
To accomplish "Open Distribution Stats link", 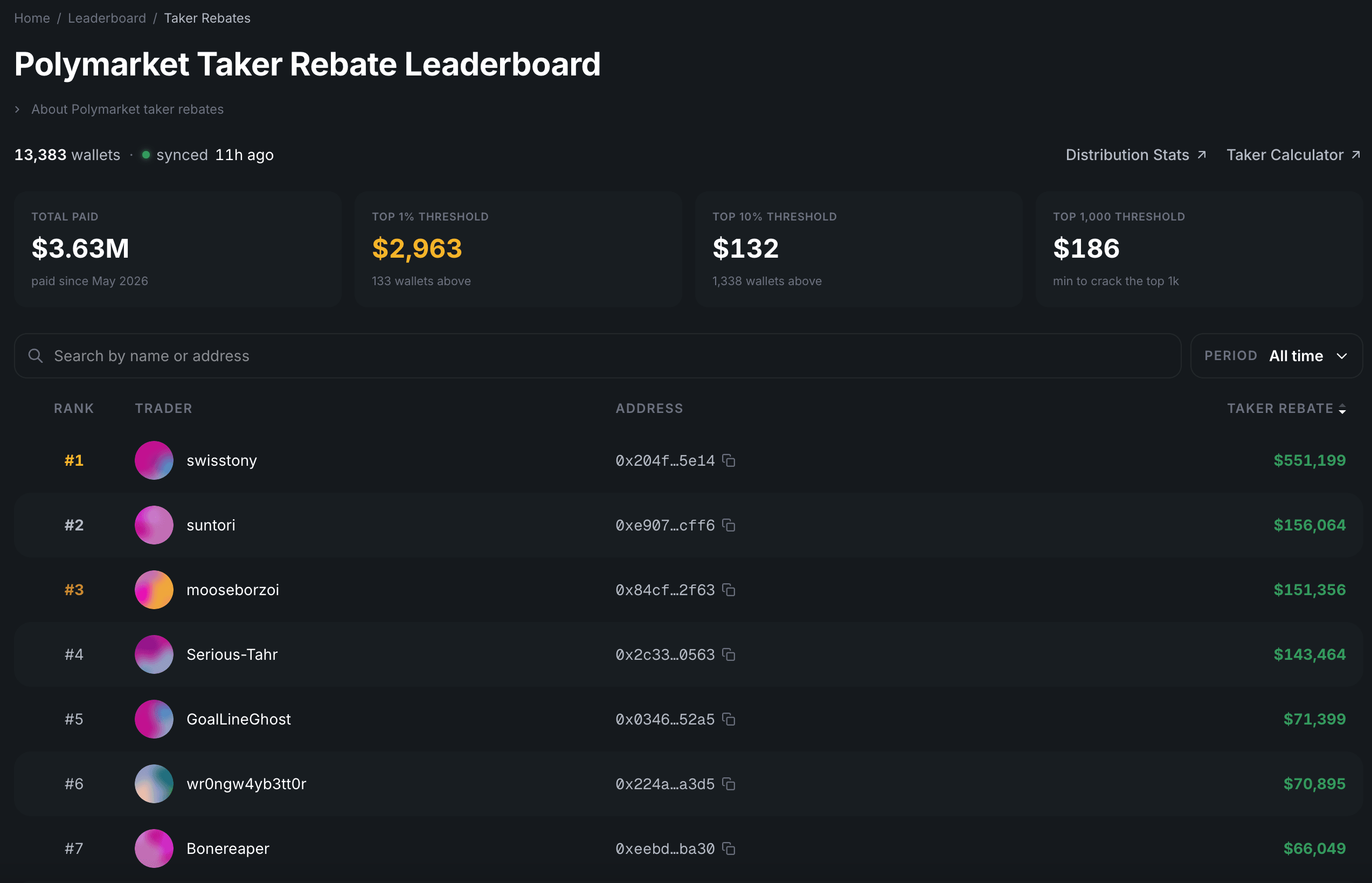I will (1136, 155).
